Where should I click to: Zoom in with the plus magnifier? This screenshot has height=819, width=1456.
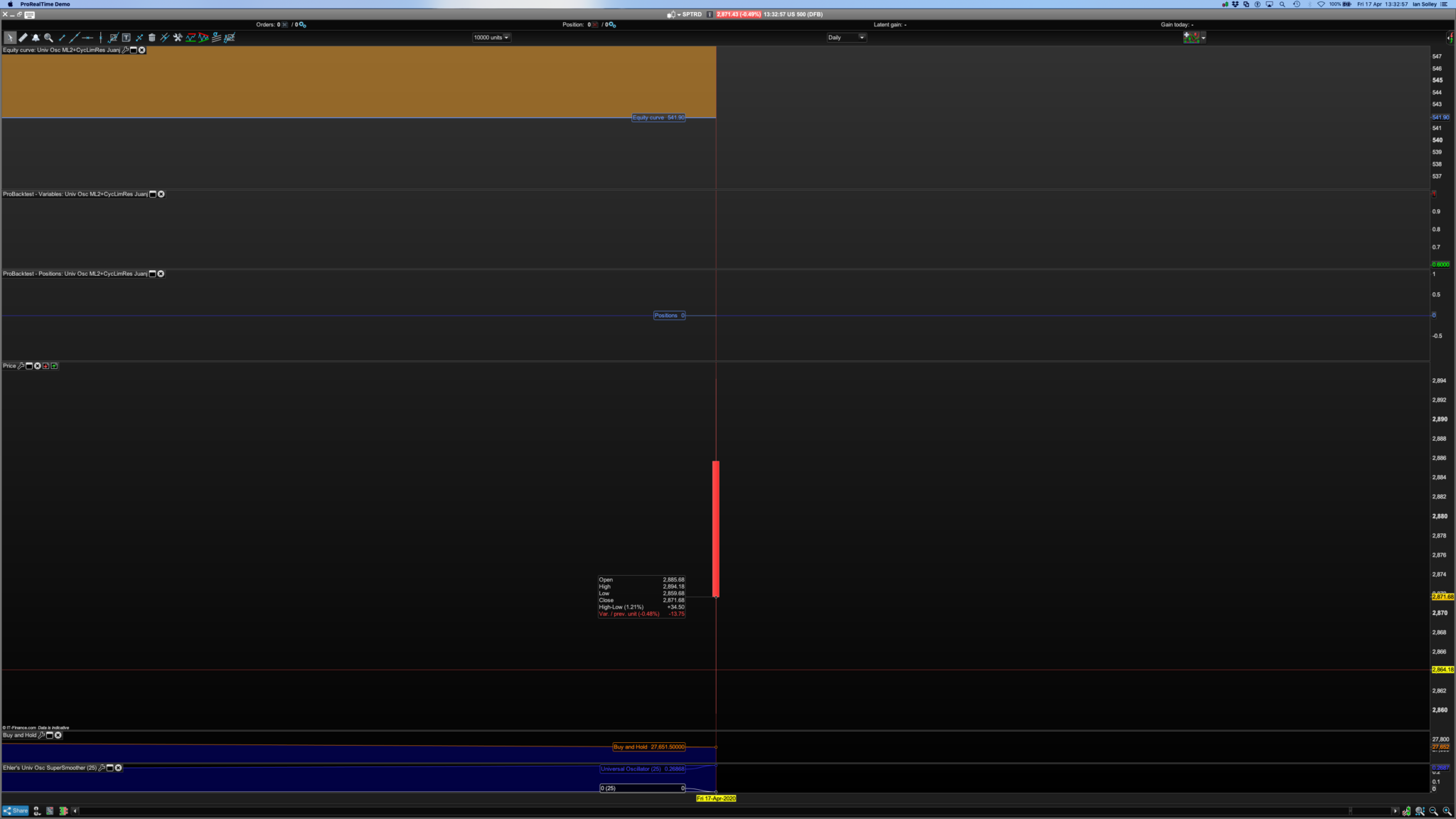point(1447,811)
